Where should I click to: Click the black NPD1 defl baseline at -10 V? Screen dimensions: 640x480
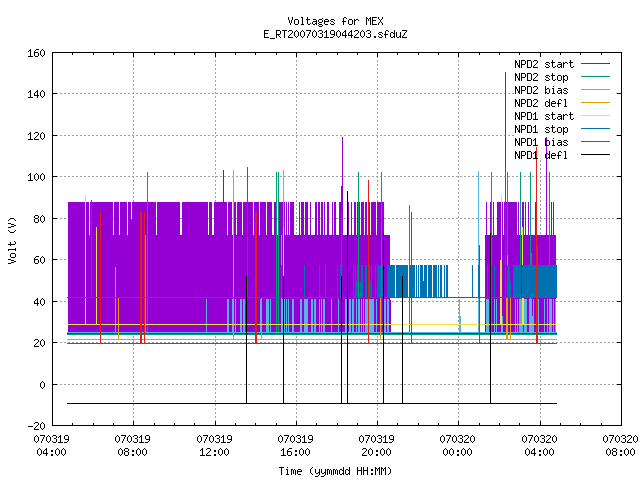[312, 403]
